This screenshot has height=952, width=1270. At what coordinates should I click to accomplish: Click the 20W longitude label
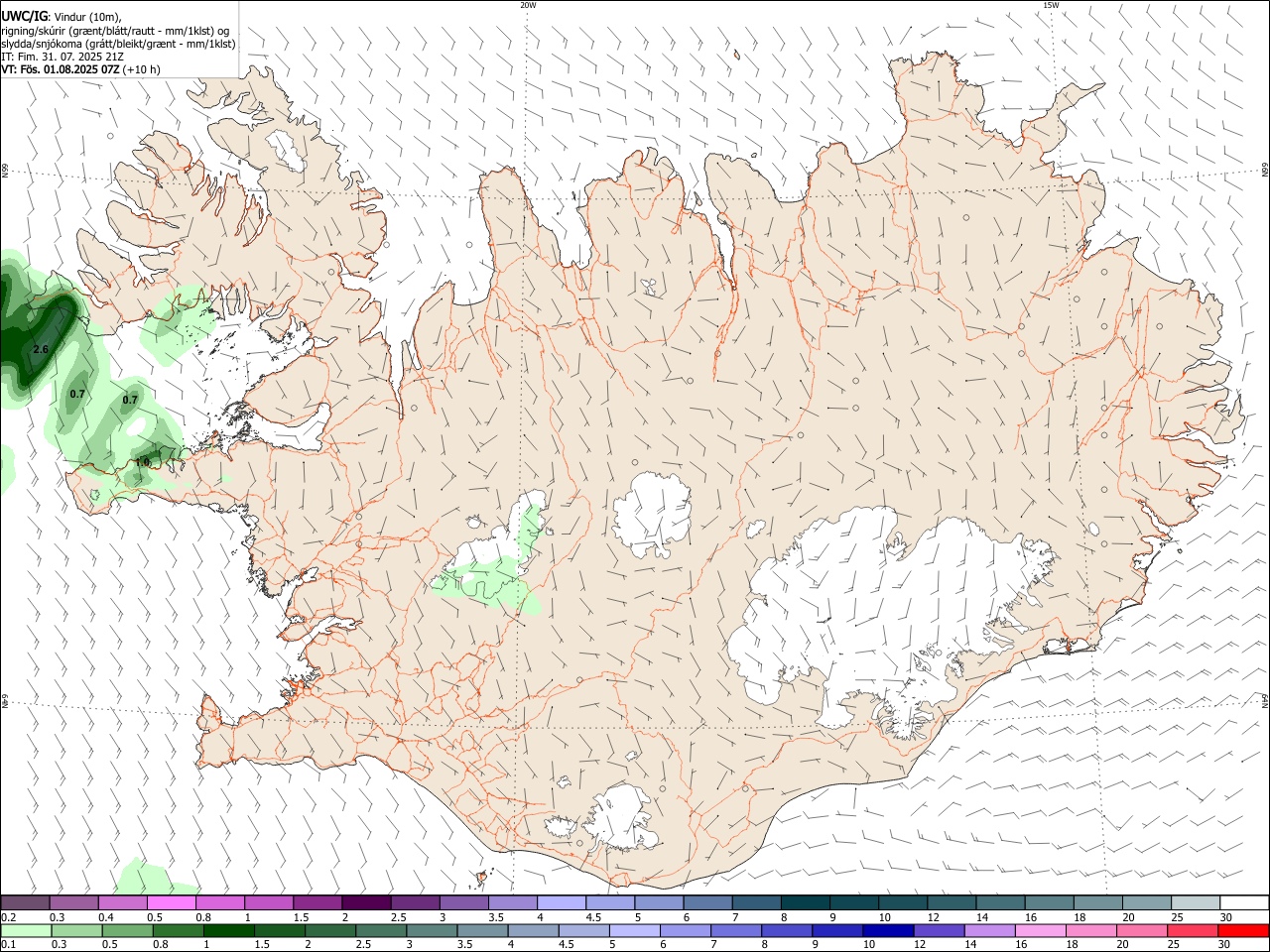click(x=528, y=5)
